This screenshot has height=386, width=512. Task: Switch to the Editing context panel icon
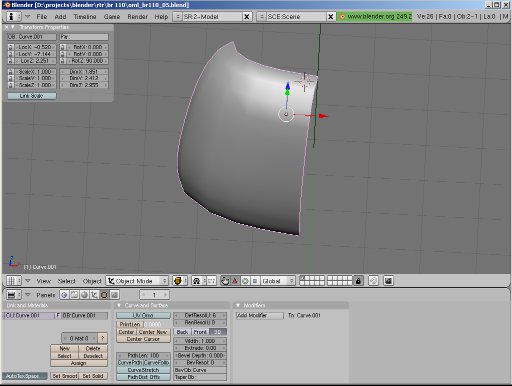(104, 295)
